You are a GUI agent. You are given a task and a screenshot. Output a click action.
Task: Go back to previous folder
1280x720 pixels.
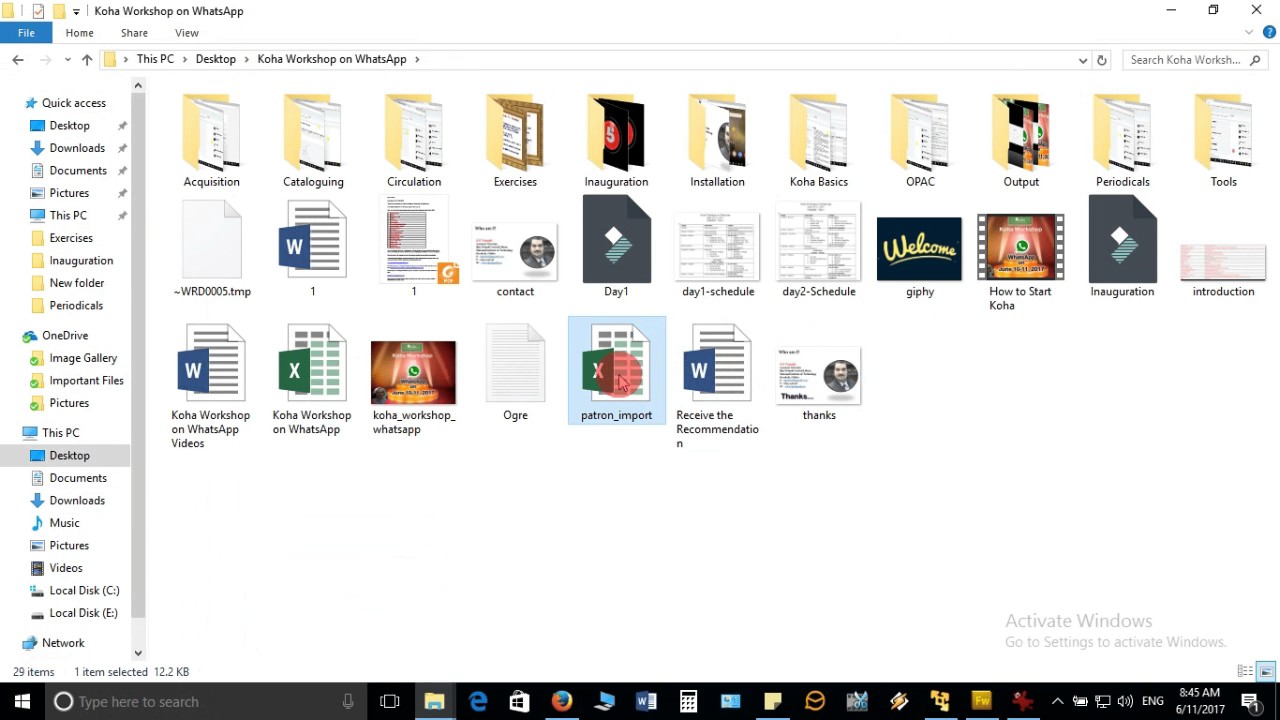click(18, 60)
